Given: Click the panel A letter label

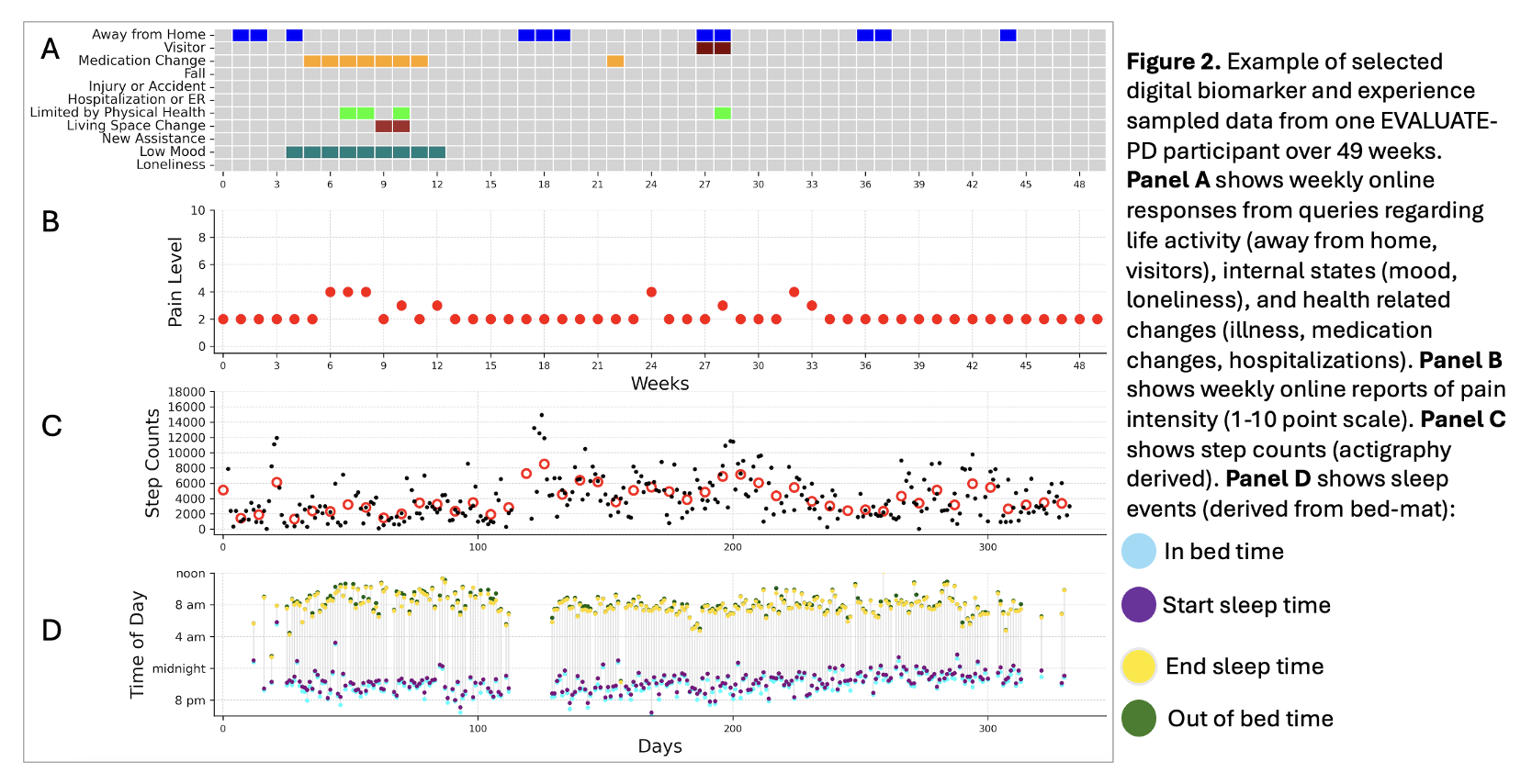Looking at the screenshot, I should coord(51,50).
